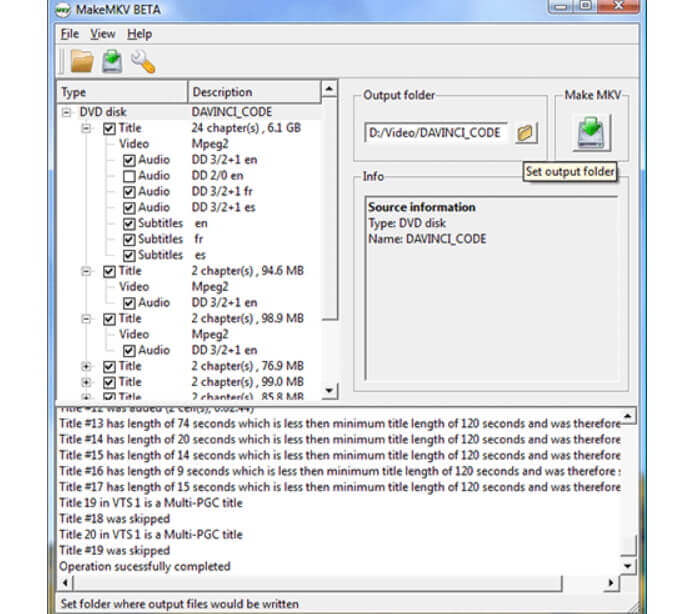The width and height of the screenshot is (680, 614).
Task: Click the title tree scroll down arrow
Action: [x=330, y=391]
